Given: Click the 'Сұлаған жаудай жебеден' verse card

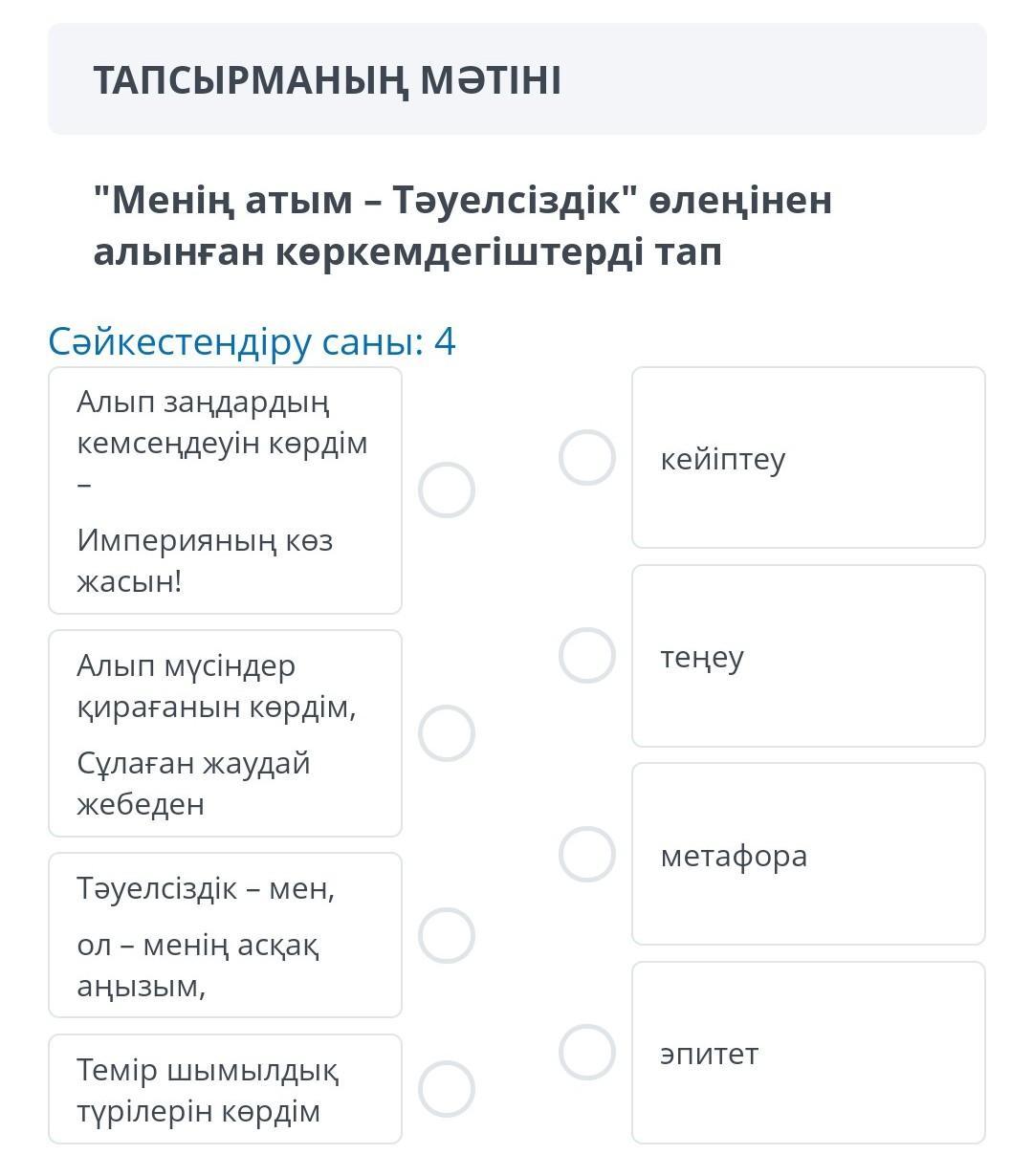Looking at the screenshot, I should click(x=225, y=733).
